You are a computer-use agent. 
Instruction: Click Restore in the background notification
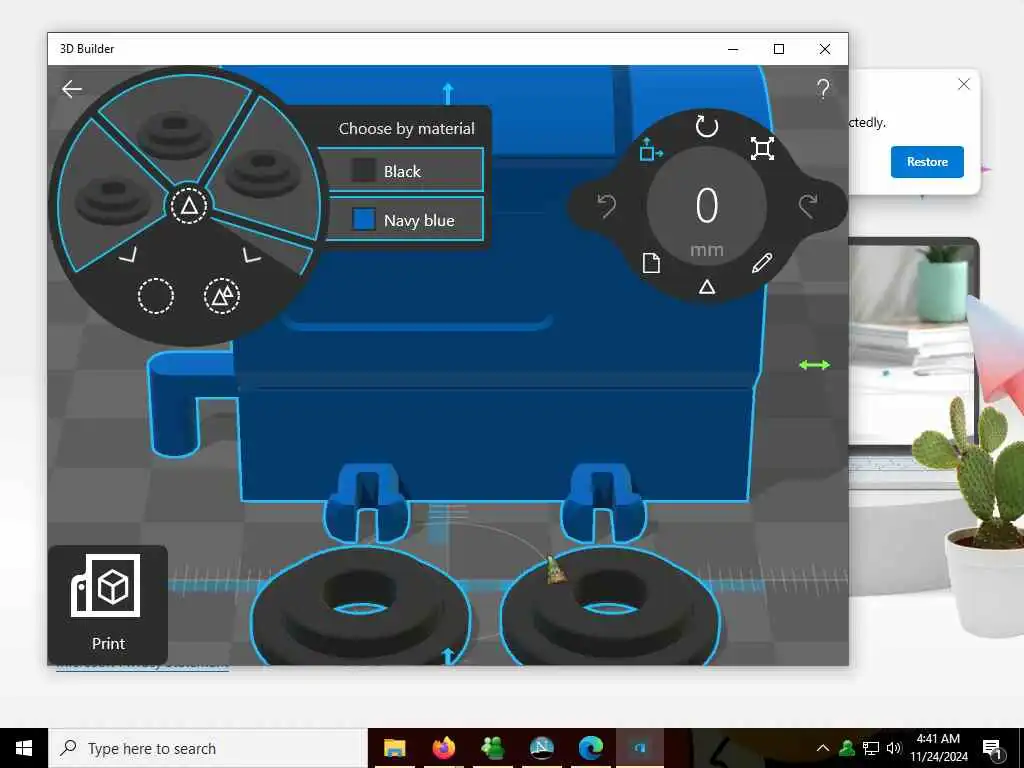coord(927,161)
